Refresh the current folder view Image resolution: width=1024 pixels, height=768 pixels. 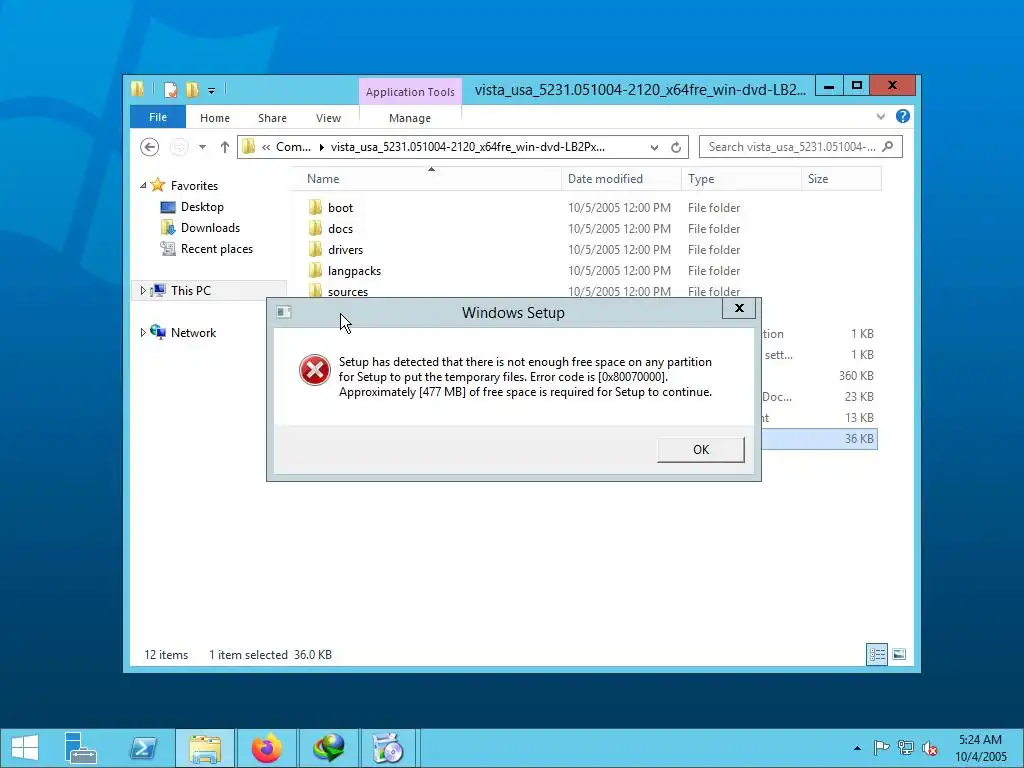click(676, 148)
